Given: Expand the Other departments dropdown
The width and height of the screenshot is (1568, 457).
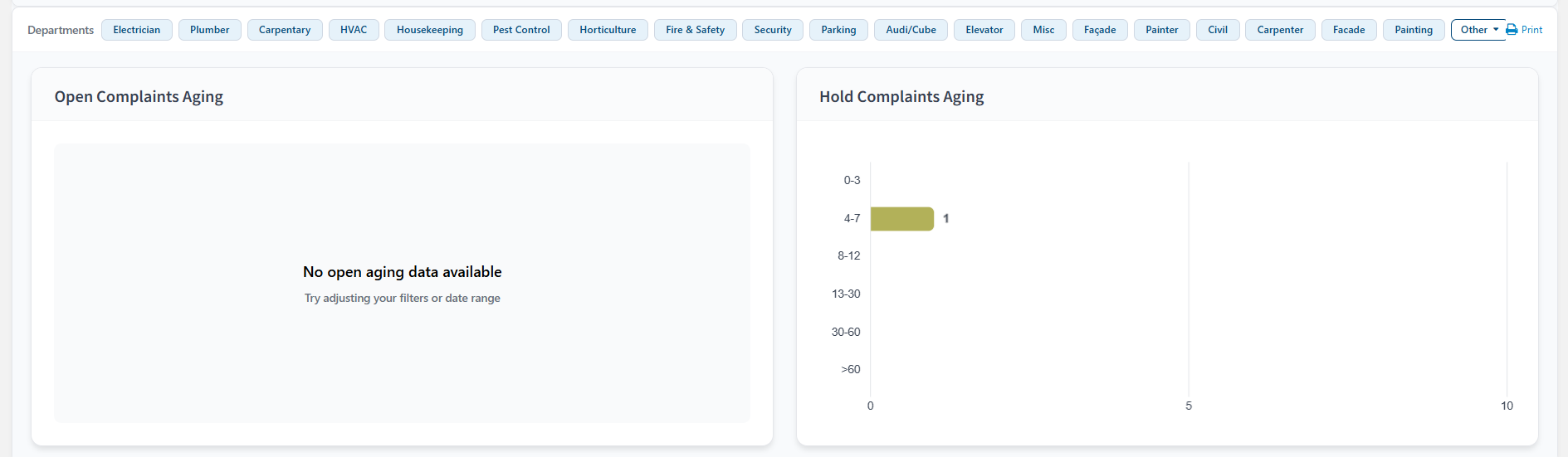Looking at the screenshot, I should pyautogui.click(x=1478, y=30).
